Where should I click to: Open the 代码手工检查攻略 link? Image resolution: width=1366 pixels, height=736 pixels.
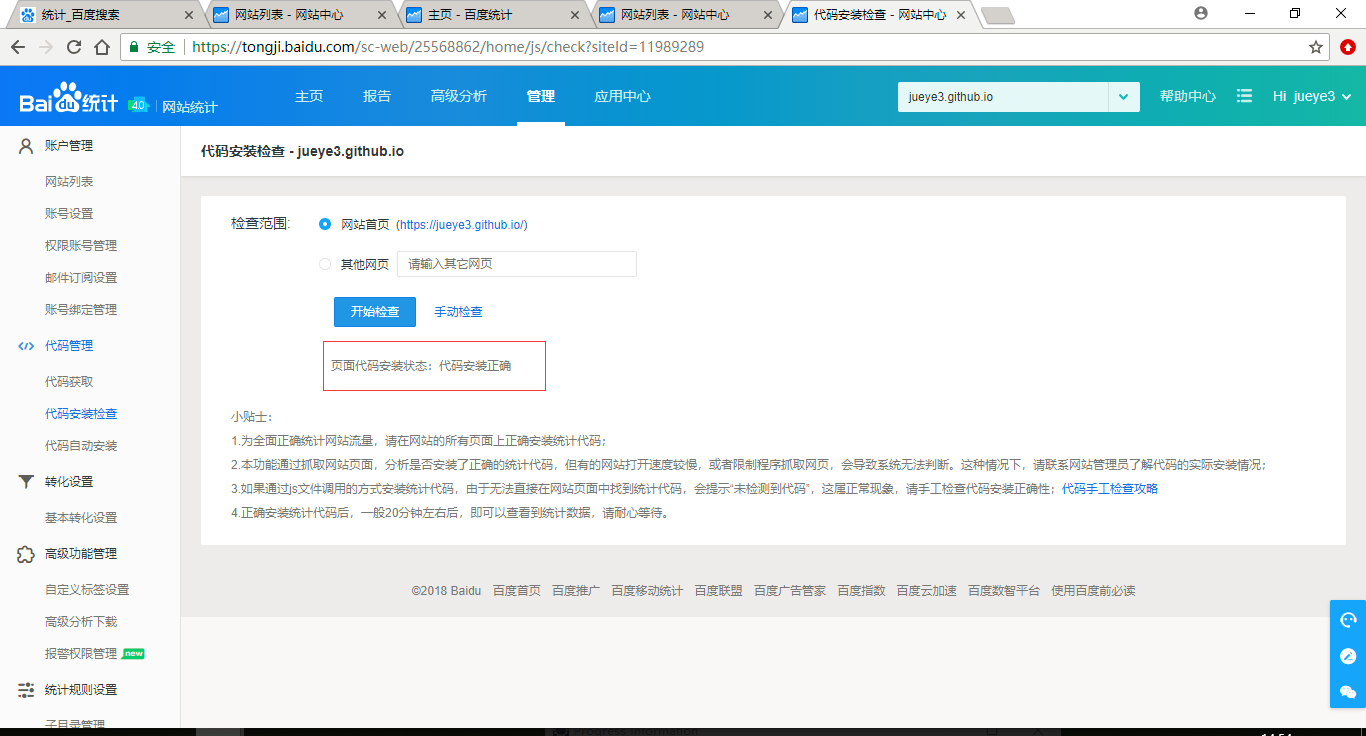pyautogui.click(x=1110, y=489)
